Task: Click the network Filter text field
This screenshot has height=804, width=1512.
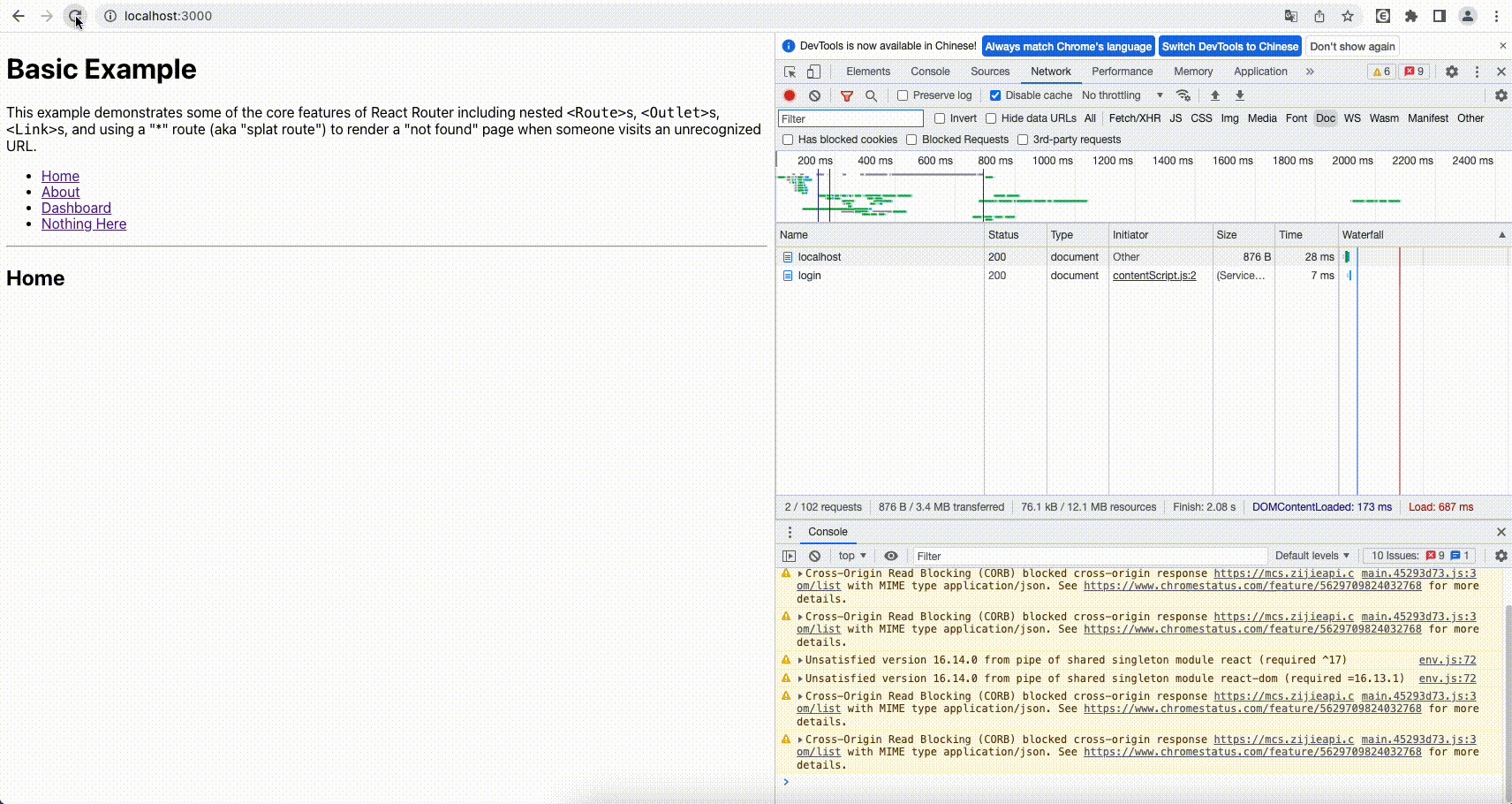Action: (850, 118)
